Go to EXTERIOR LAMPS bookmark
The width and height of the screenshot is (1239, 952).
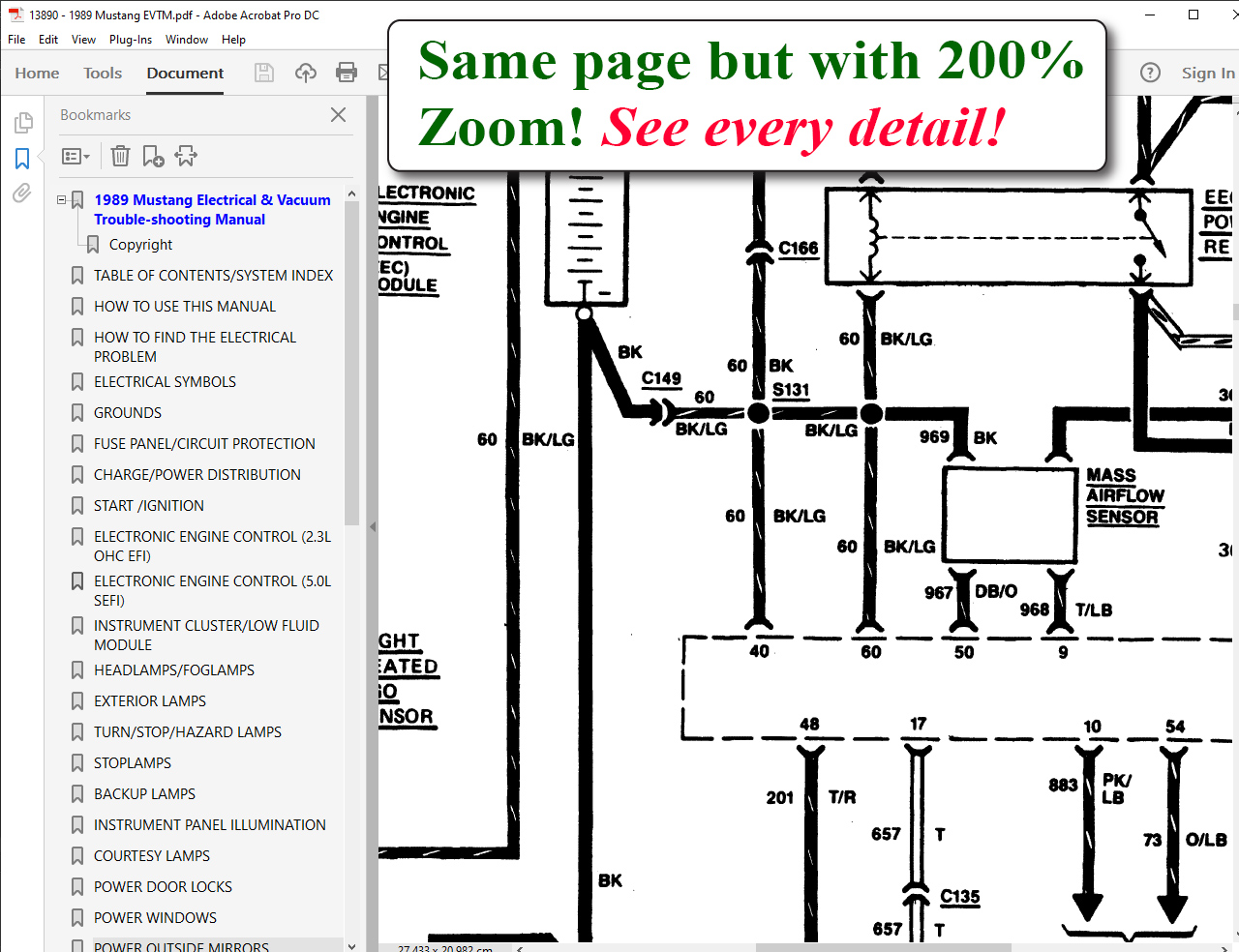[x=150, y=701]
